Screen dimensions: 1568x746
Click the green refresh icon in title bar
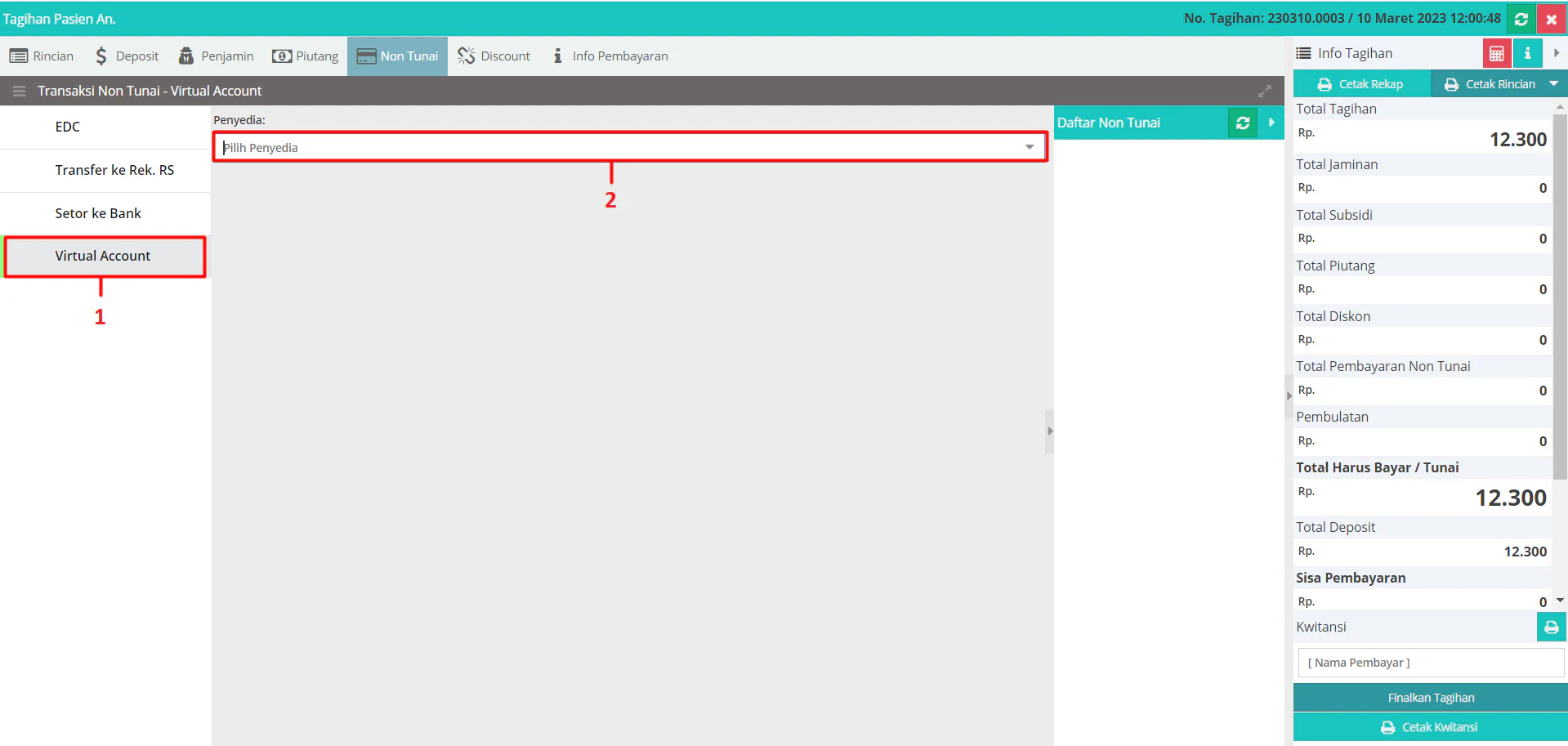click(1521, 19)
